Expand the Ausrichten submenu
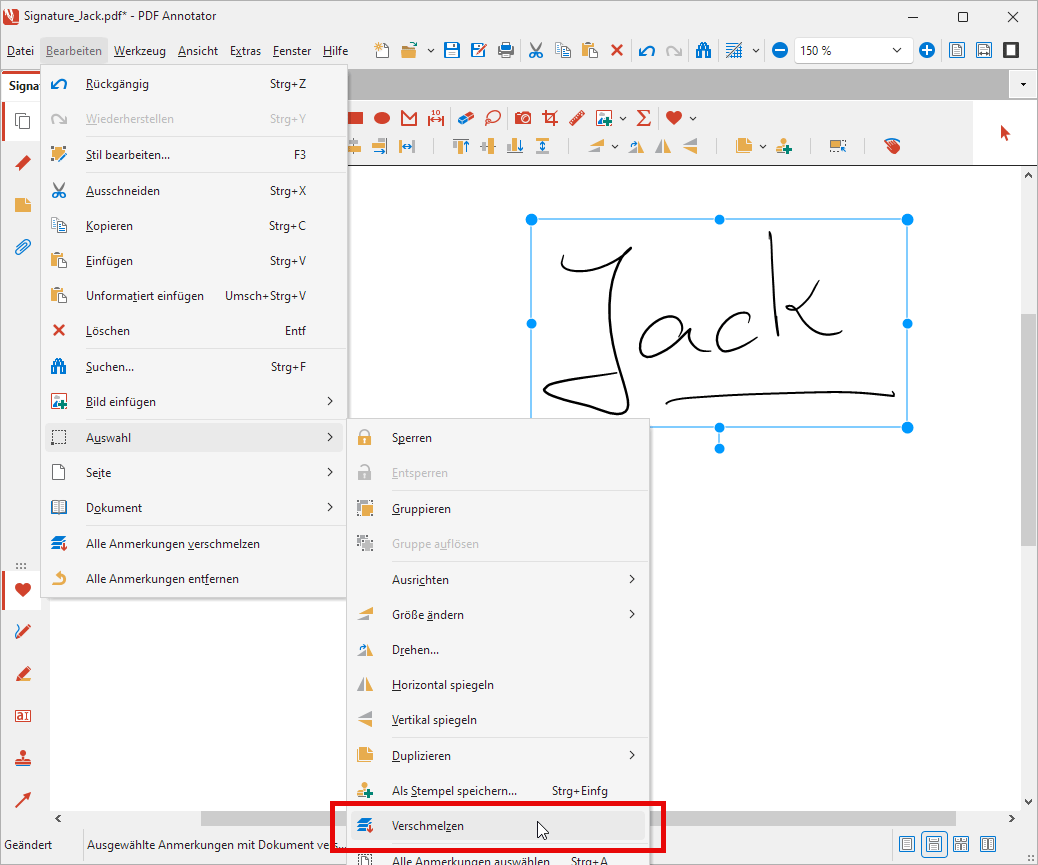This screenshot has height=865, width=1038. [x=499, y=580]
